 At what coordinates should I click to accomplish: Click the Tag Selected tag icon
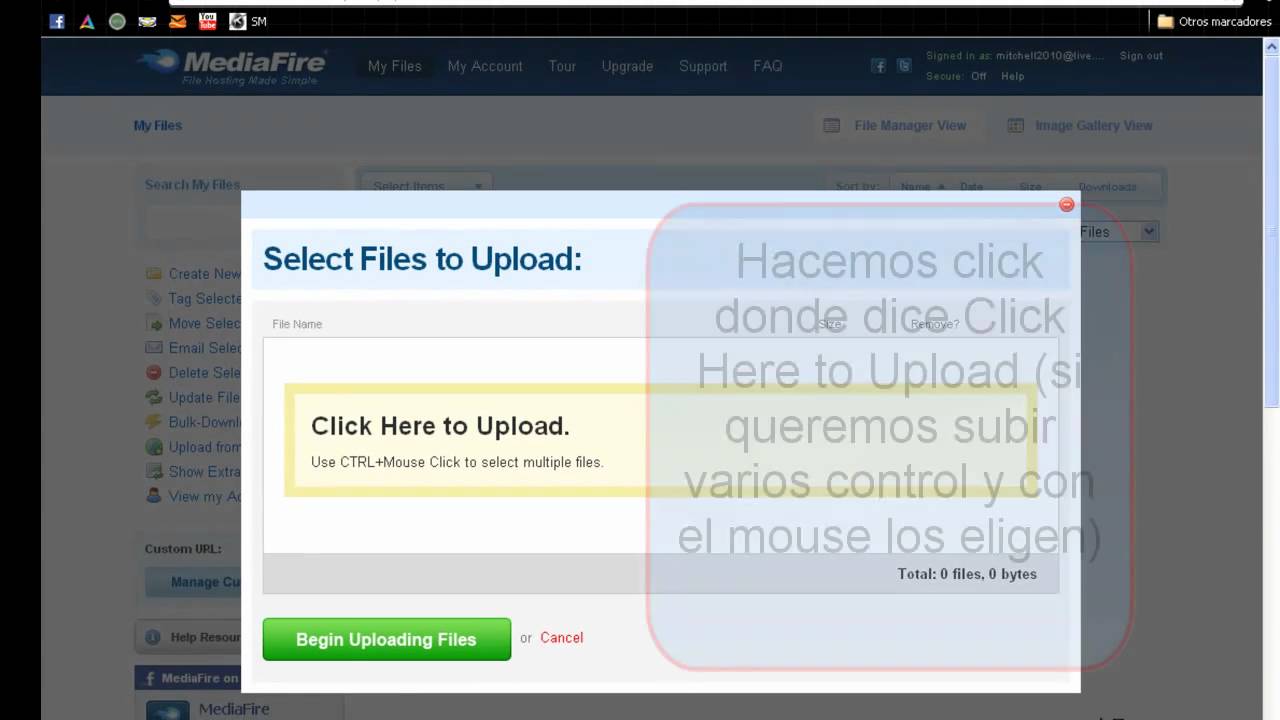pyautogui.click(x=154, y=298)
